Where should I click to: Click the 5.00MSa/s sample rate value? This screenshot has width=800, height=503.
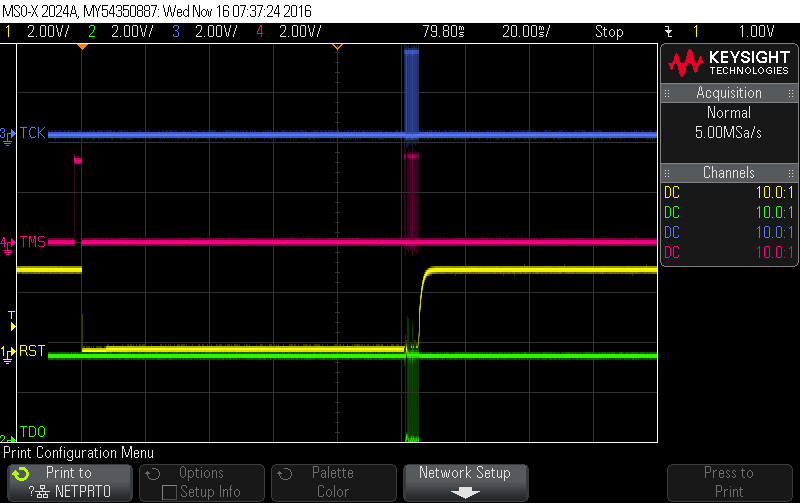728,133
